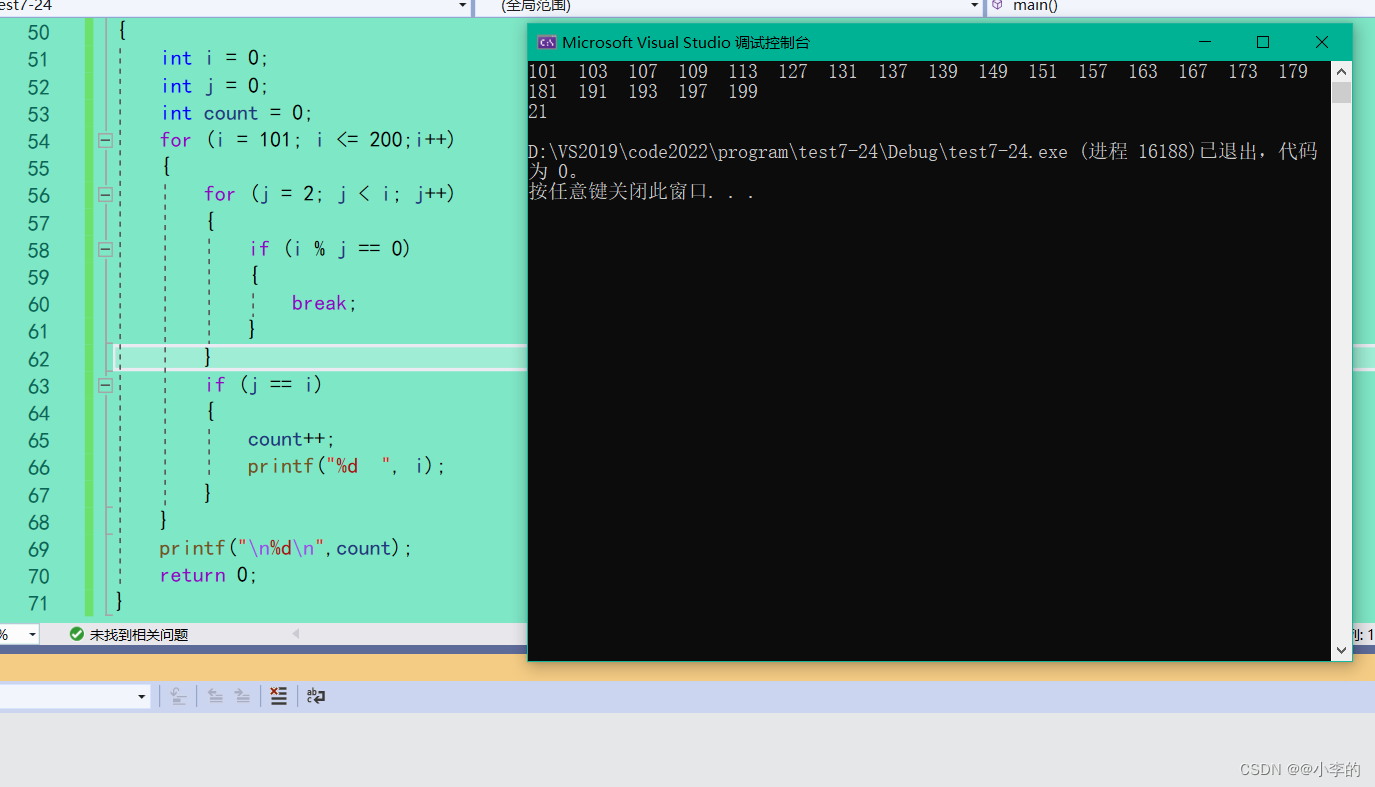The image size is (1375, 787).
Task: Open the project scope dropdown labeled test7-24
Action: click(462, 6)
